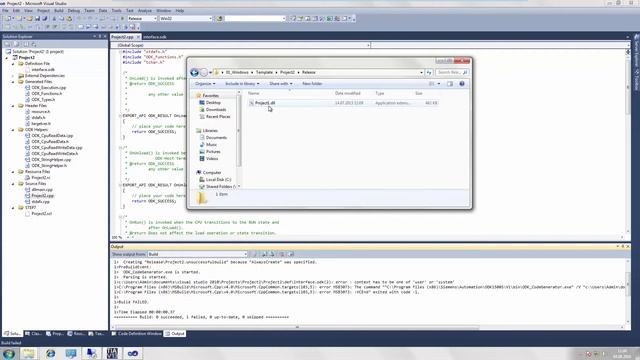The height and width of the screenshot is (360, 640).
Task: Collapse the Project2 project node
Action: pyautogui.click(x=7, y=58)
